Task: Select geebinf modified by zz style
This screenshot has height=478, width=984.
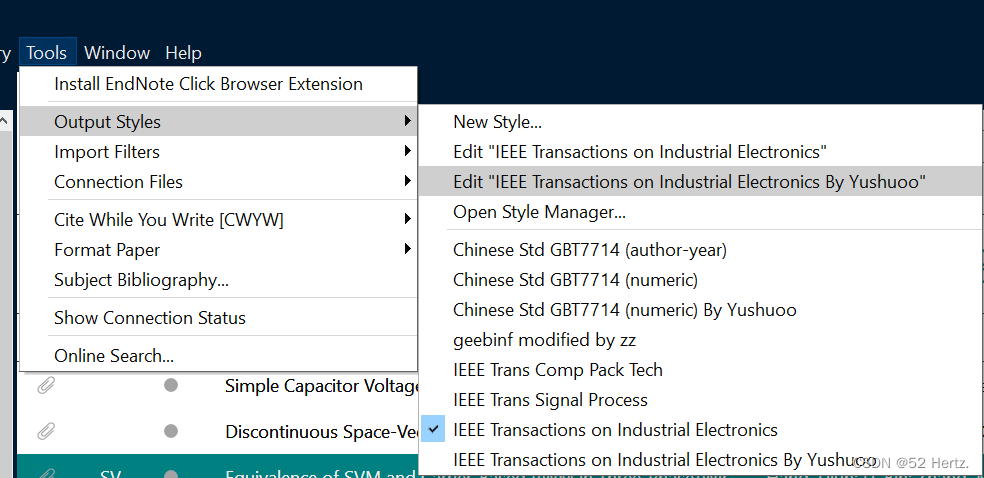Action: pos(700,340)
